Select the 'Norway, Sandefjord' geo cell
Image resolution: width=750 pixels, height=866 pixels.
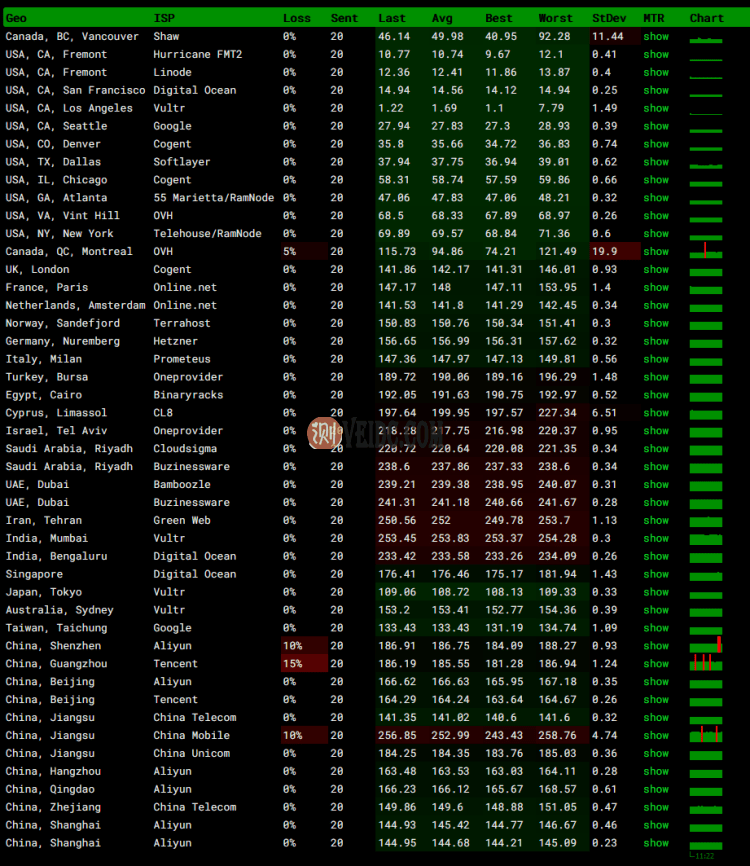tap(62, 324)
